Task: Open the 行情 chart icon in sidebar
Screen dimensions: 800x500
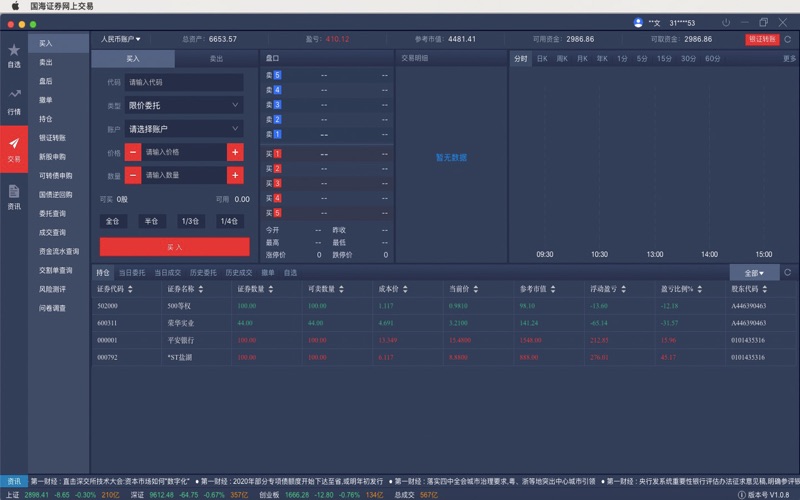Action: [x=14, y=94]
